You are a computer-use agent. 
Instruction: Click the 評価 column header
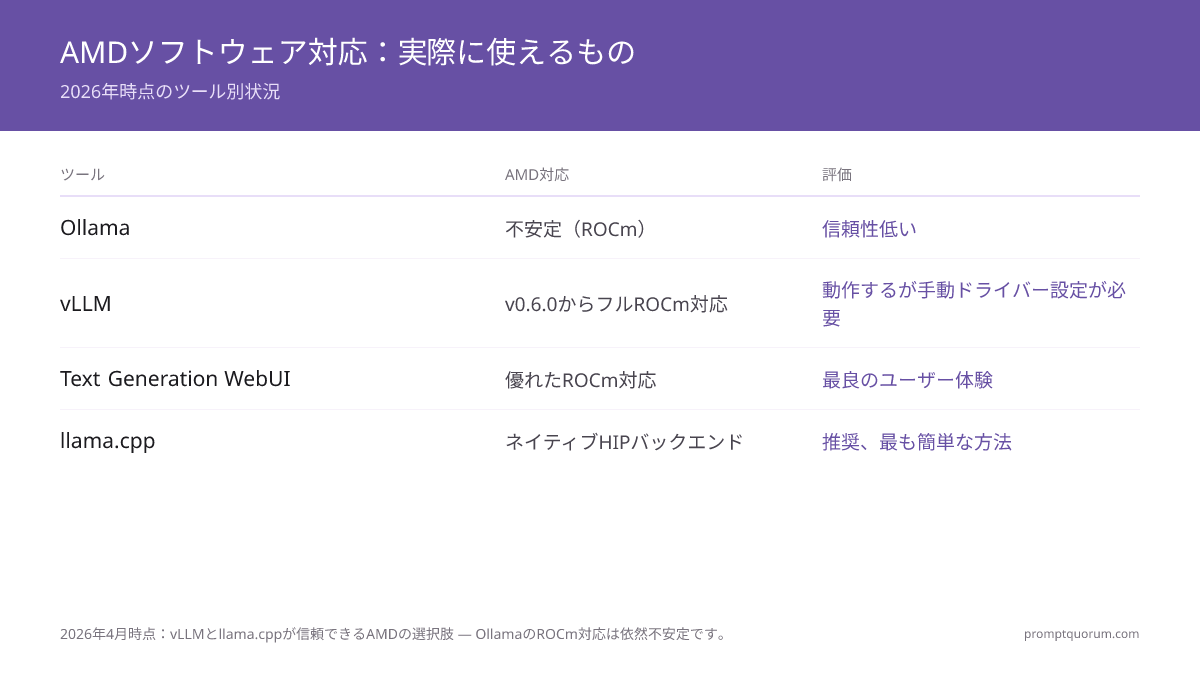837,174
